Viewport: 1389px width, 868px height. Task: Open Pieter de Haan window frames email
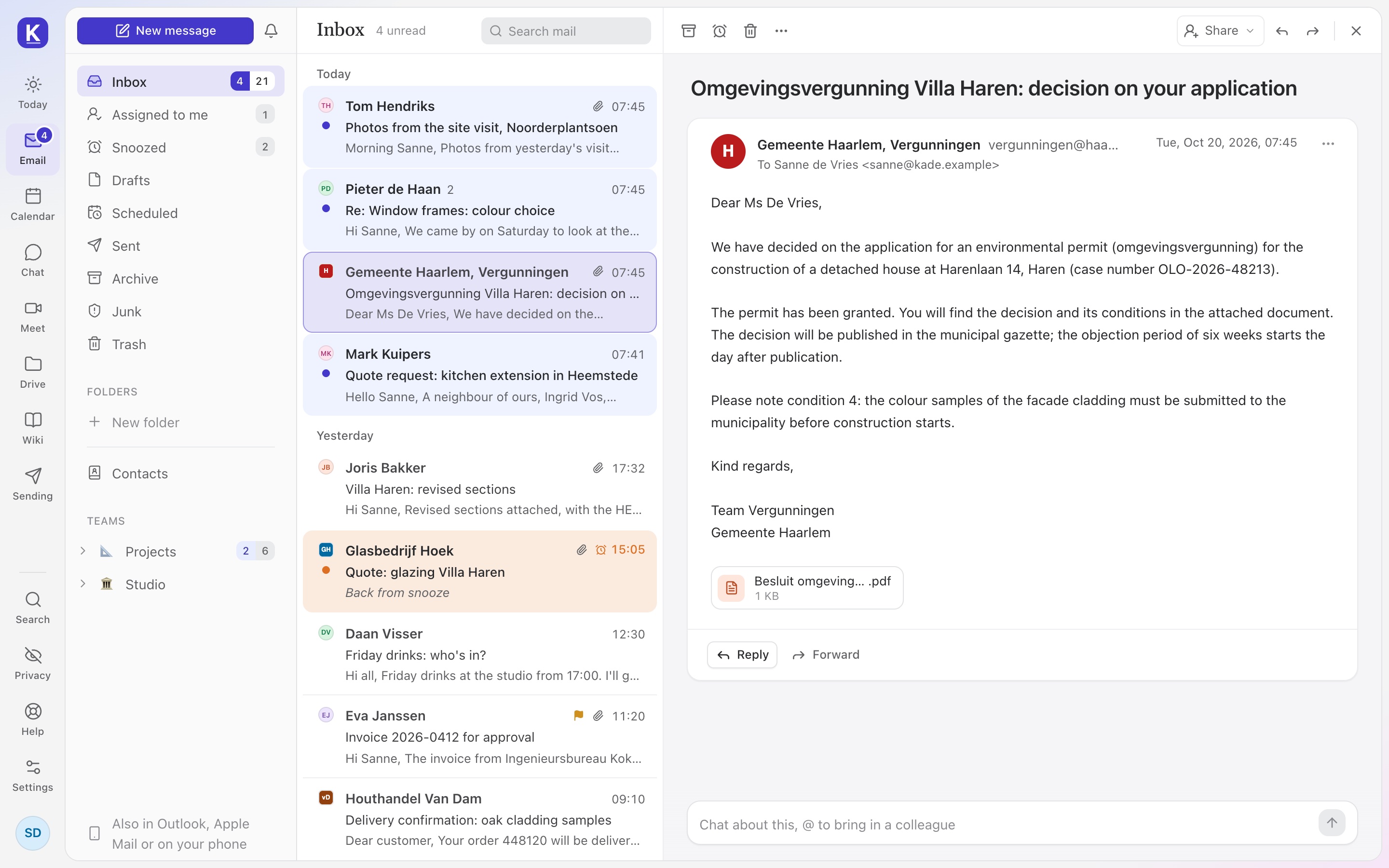tap(480, 210)
